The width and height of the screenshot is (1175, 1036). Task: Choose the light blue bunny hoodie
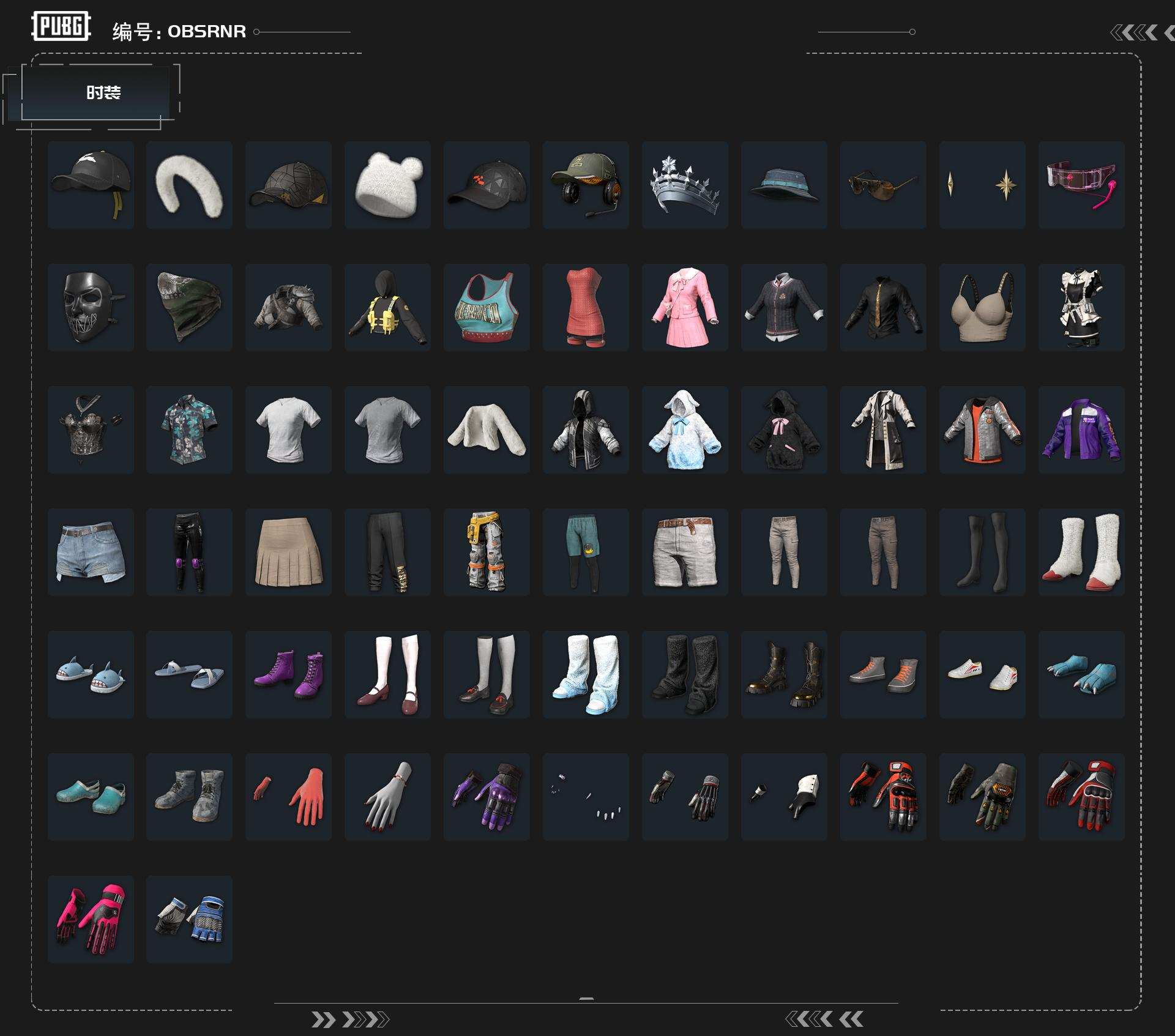click(685, 430)
